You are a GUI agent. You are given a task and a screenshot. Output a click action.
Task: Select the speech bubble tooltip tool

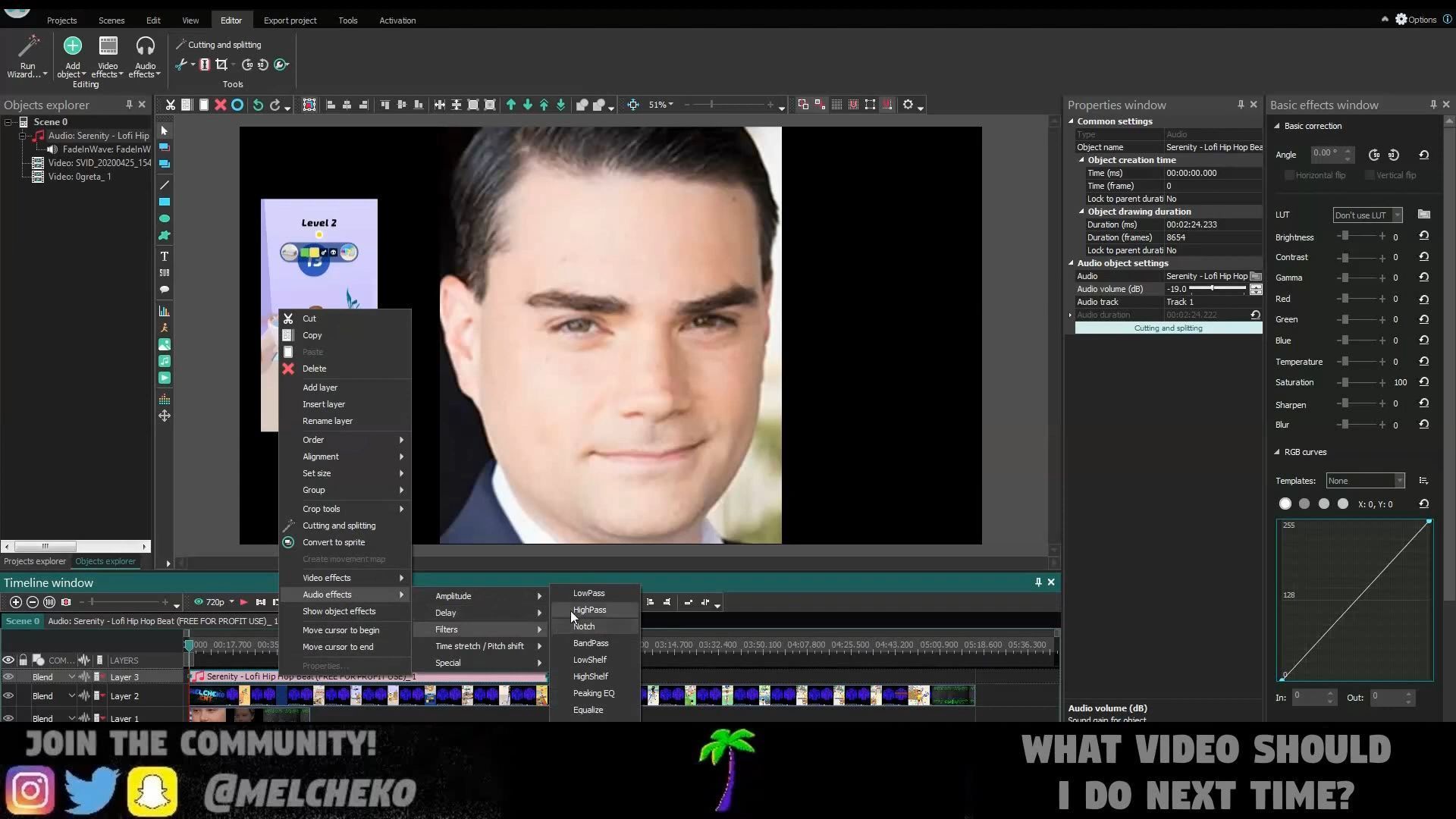click(x=164, y=290)
